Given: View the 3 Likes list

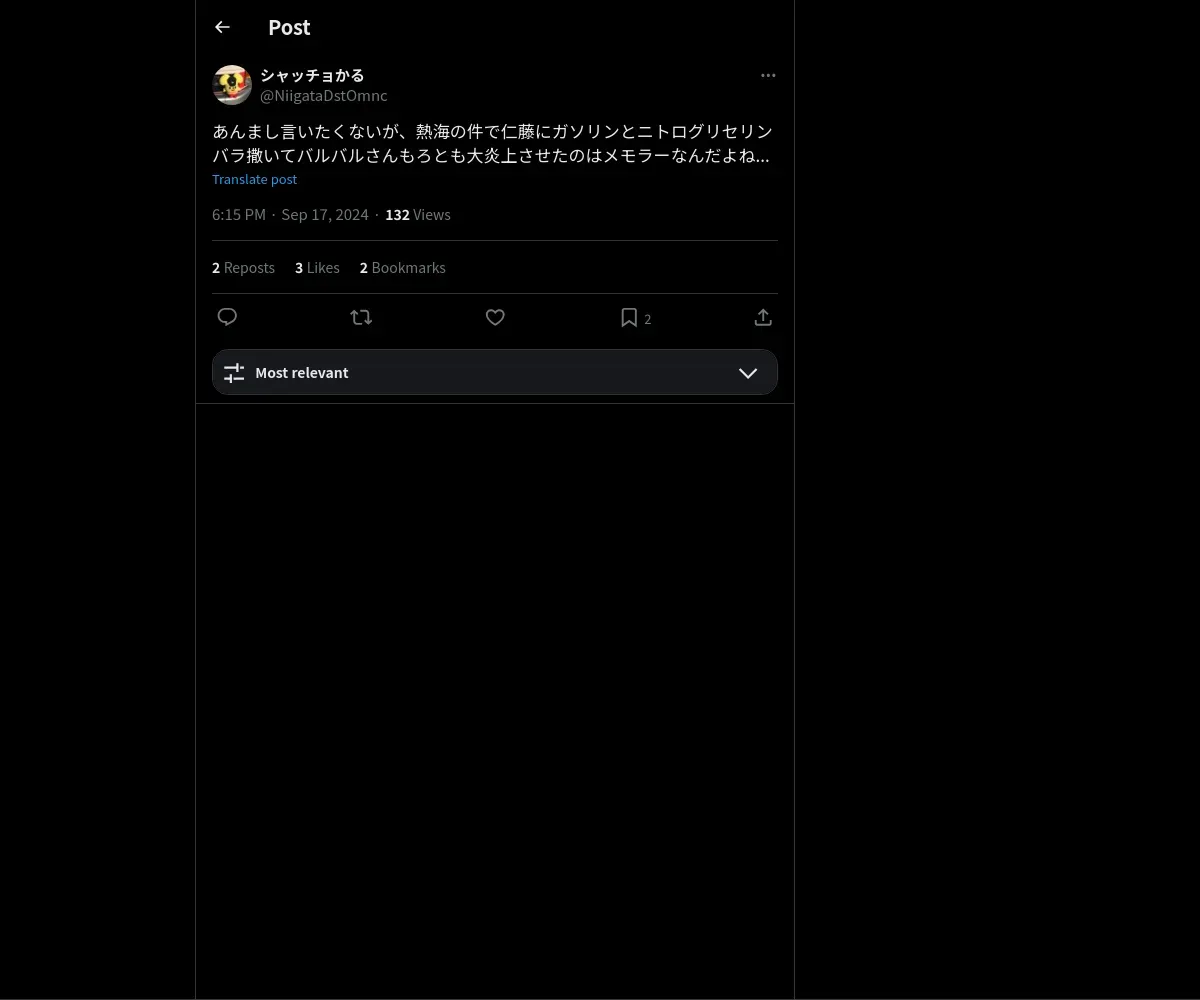Looking at the screenshot, I should 317,268.
